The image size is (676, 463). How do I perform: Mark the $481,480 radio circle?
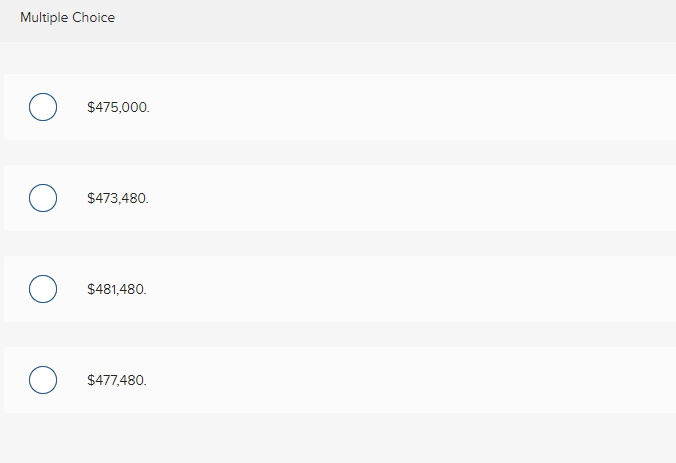coord(42,289)
